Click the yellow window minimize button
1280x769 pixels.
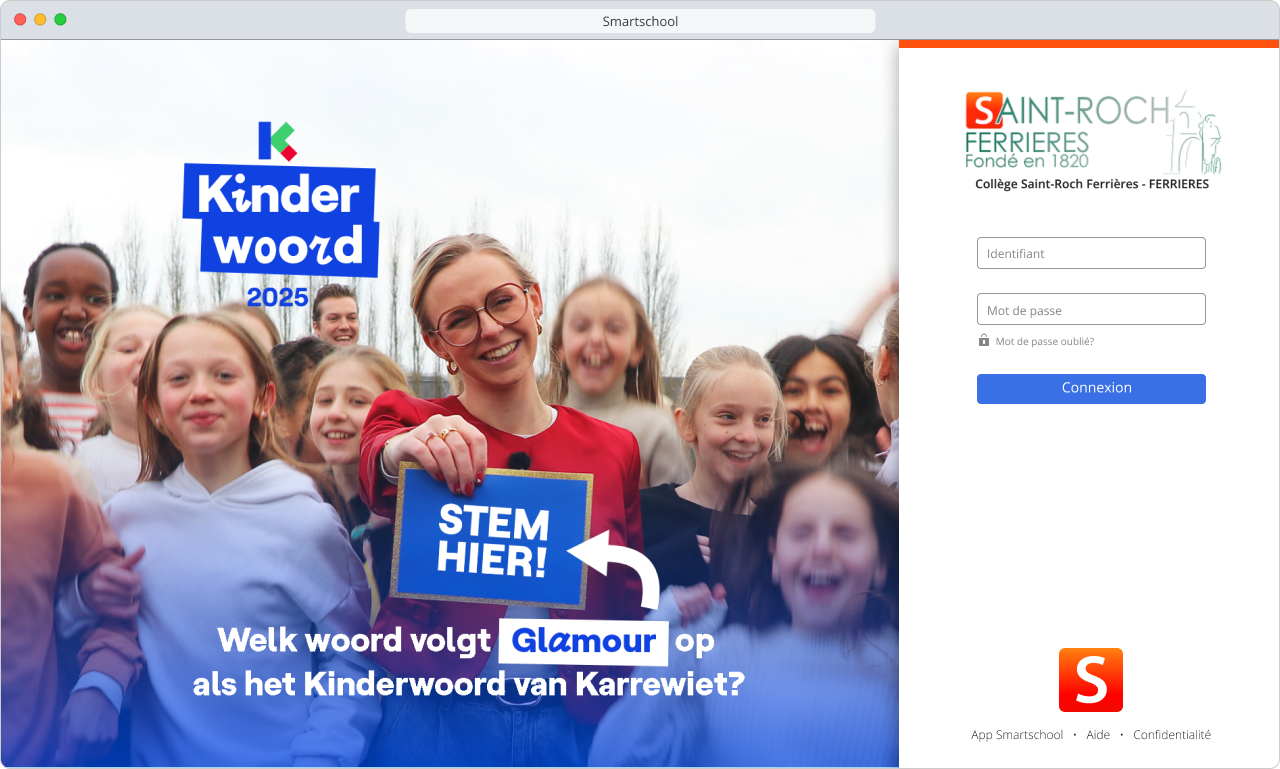(40, 19)
